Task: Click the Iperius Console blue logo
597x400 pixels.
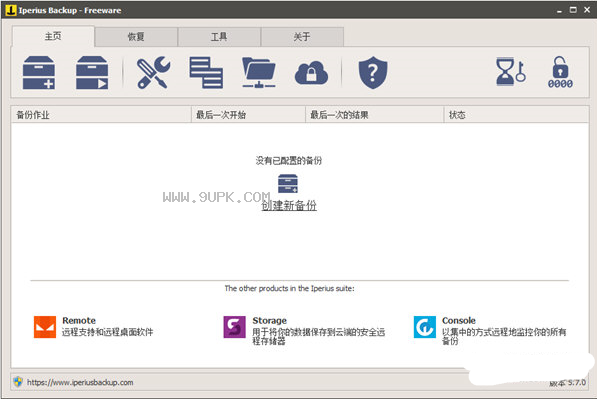Action: pyautogui.click(x=425, y=327)
